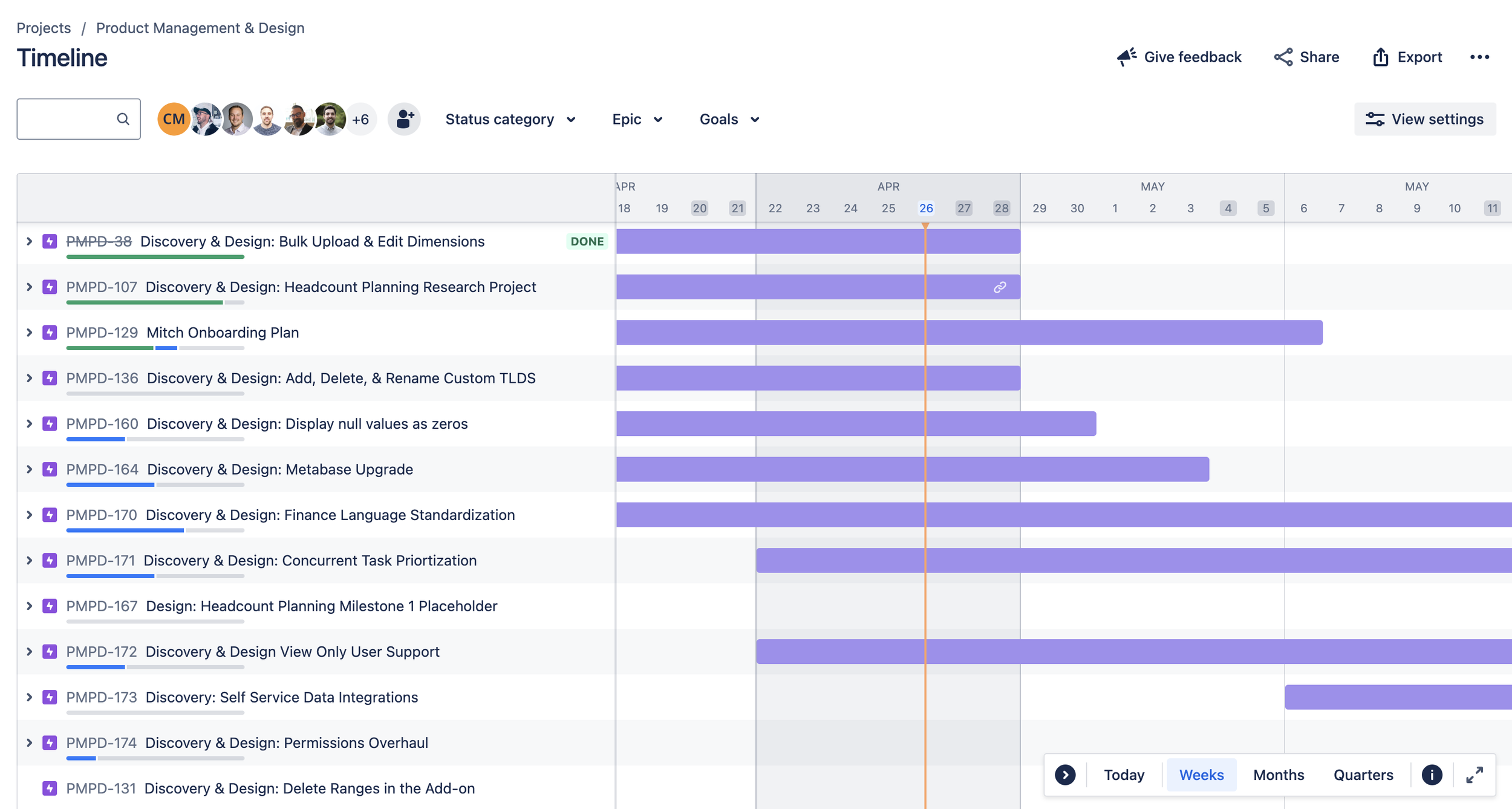Open the Epic filter dropdown

tap(636, 119)
